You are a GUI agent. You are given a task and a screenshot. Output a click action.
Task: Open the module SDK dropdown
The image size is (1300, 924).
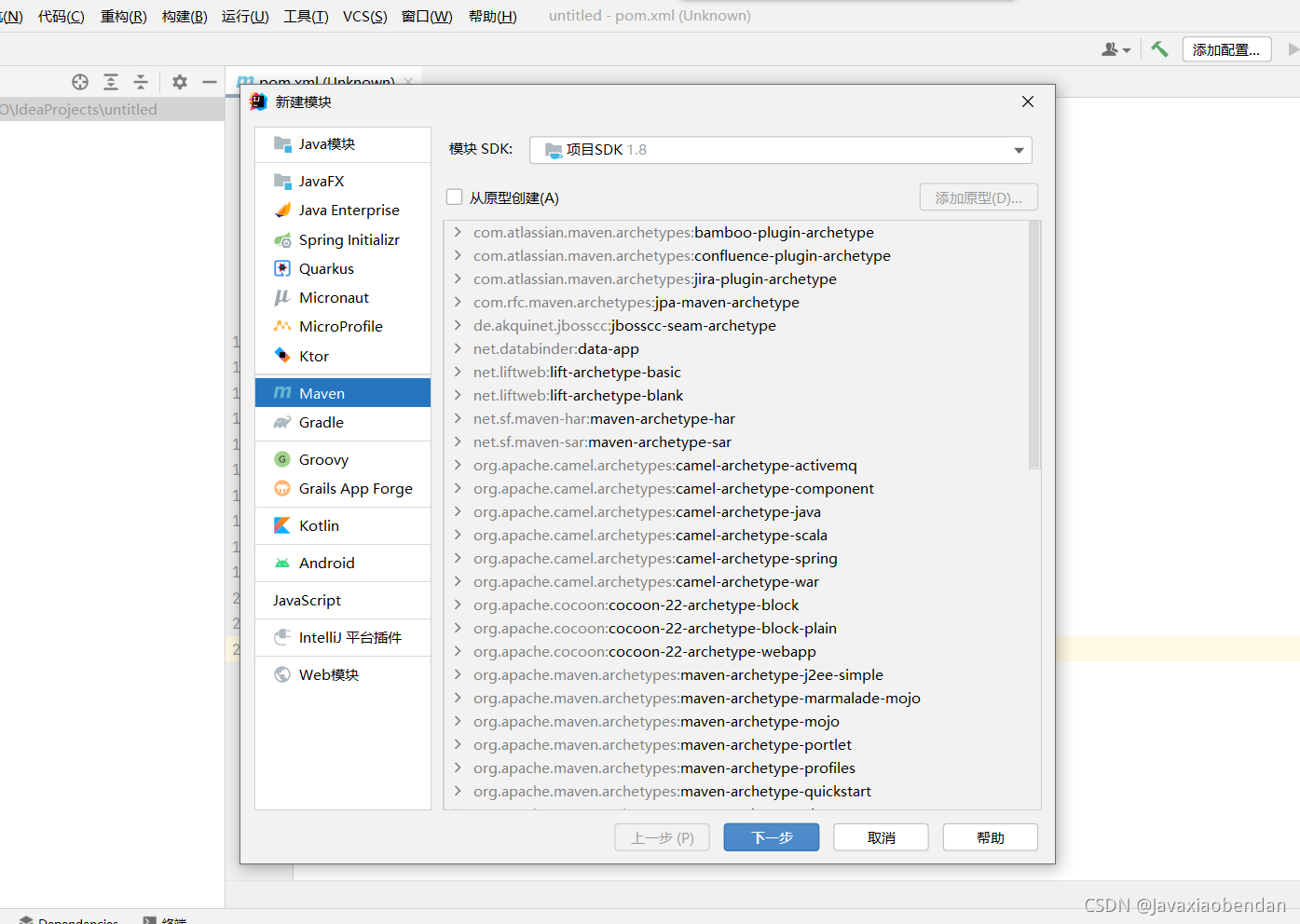(x=781, y=150)
